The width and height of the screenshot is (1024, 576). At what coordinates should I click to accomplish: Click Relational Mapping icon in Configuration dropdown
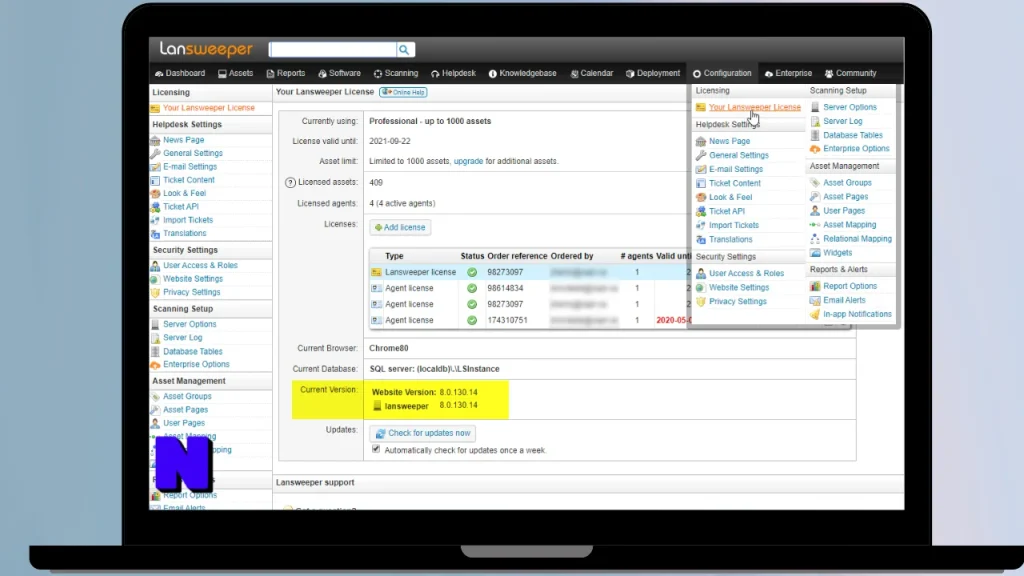click(815, 239)
